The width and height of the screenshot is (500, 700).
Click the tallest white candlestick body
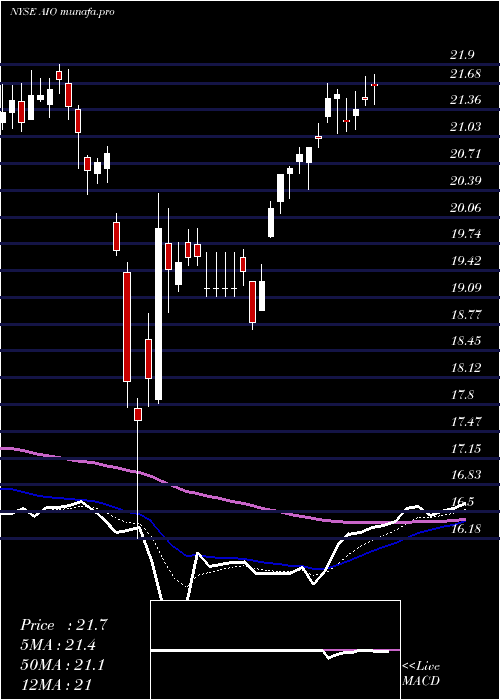(158, 314)
